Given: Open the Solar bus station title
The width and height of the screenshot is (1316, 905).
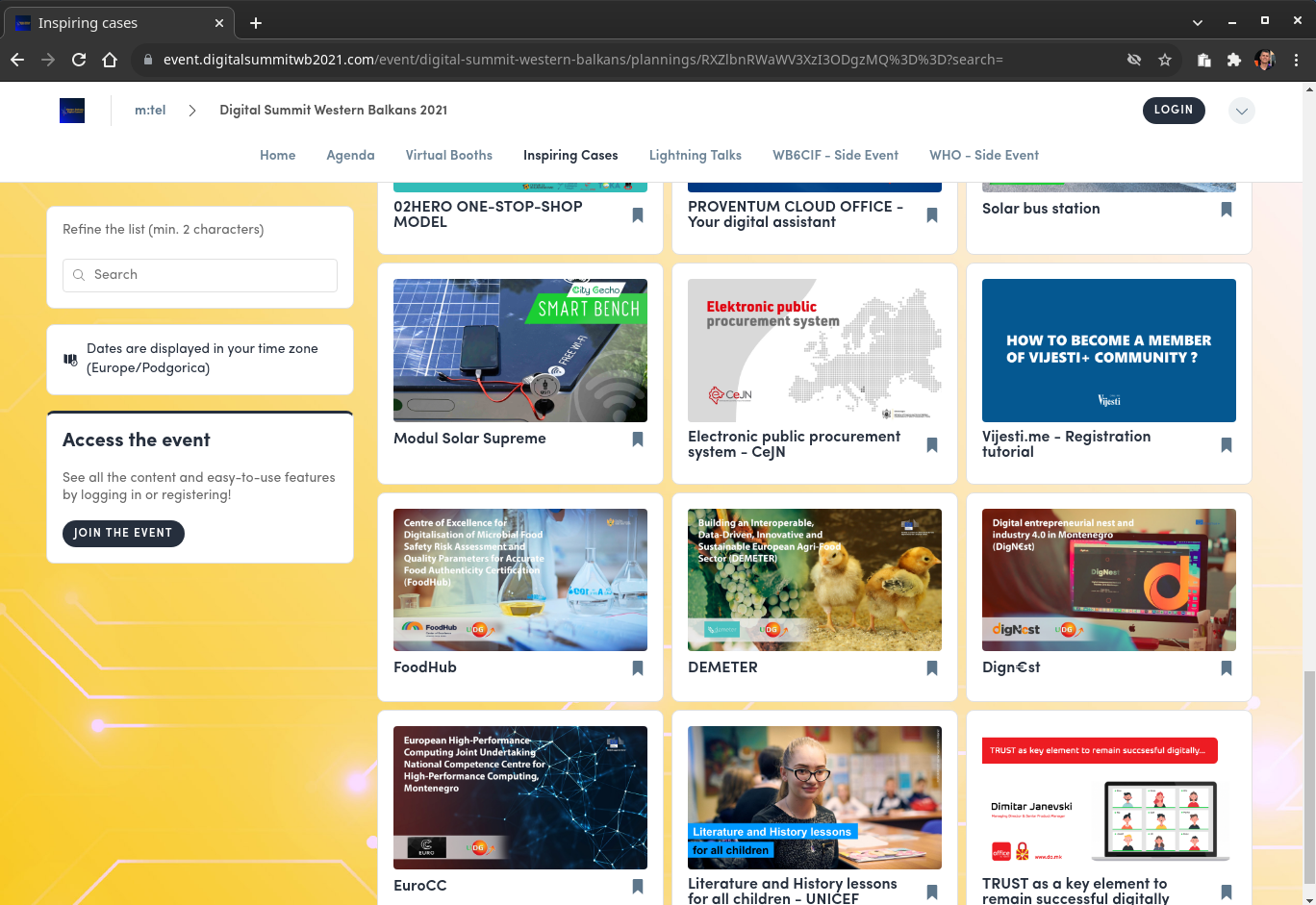Looking at the screenshot, I should [x=1041, y=209].
